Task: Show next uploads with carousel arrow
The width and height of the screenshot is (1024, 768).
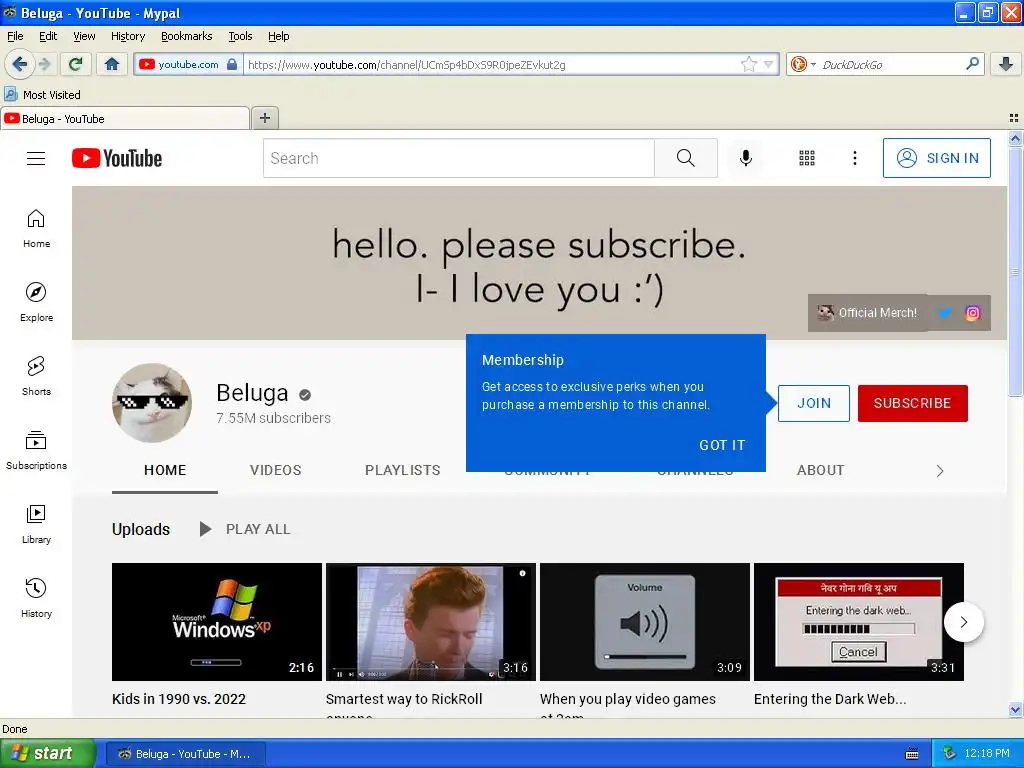Action: click(x=964, y=622)
